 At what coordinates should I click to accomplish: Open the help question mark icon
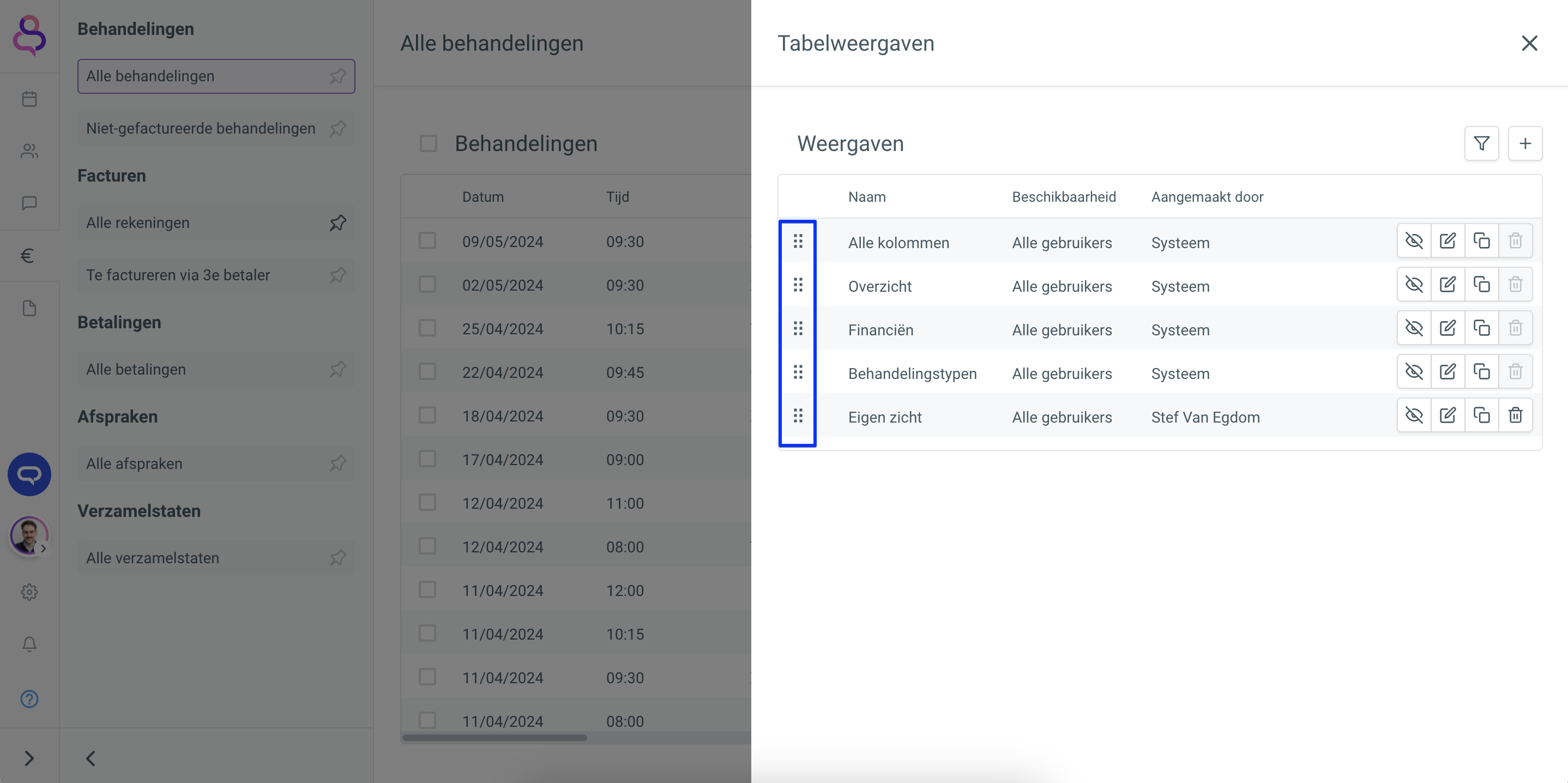[x=29, y=699]
